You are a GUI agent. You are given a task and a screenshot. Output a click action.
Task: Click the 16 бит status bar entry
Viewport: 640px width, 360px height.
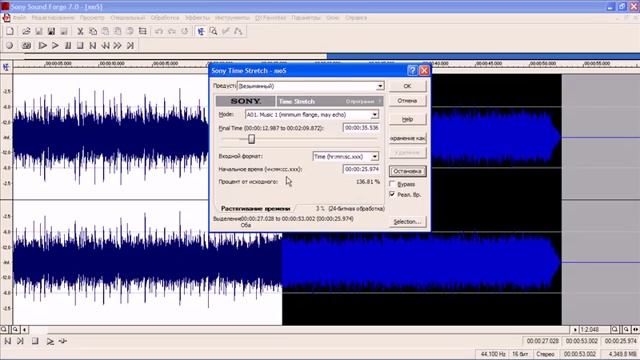520,354
